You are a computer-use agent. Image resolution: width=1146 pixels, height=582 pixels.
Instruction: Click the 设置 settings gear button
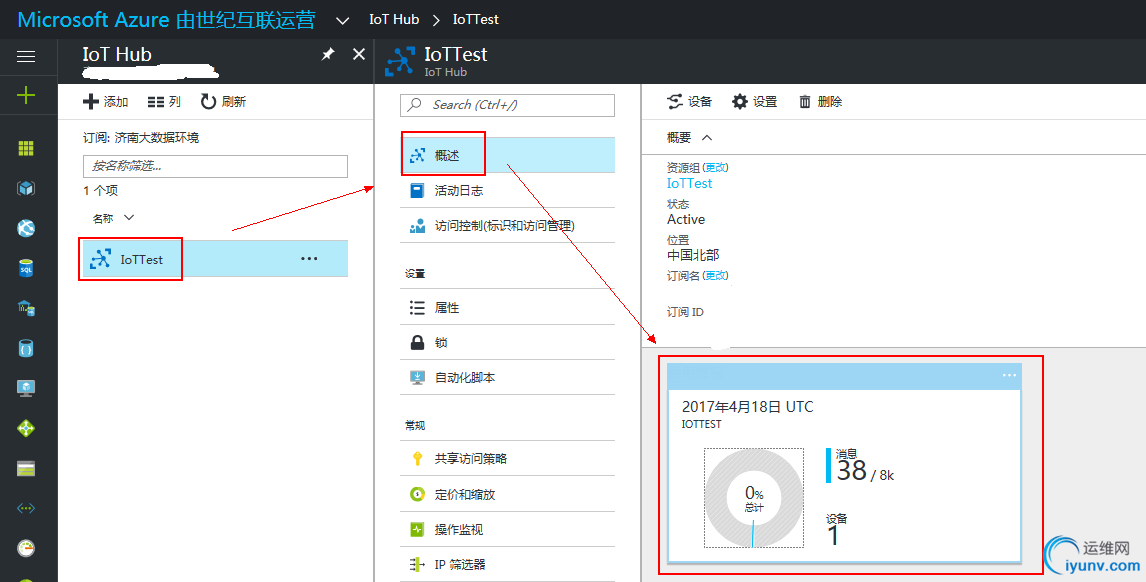click(754, 102)
